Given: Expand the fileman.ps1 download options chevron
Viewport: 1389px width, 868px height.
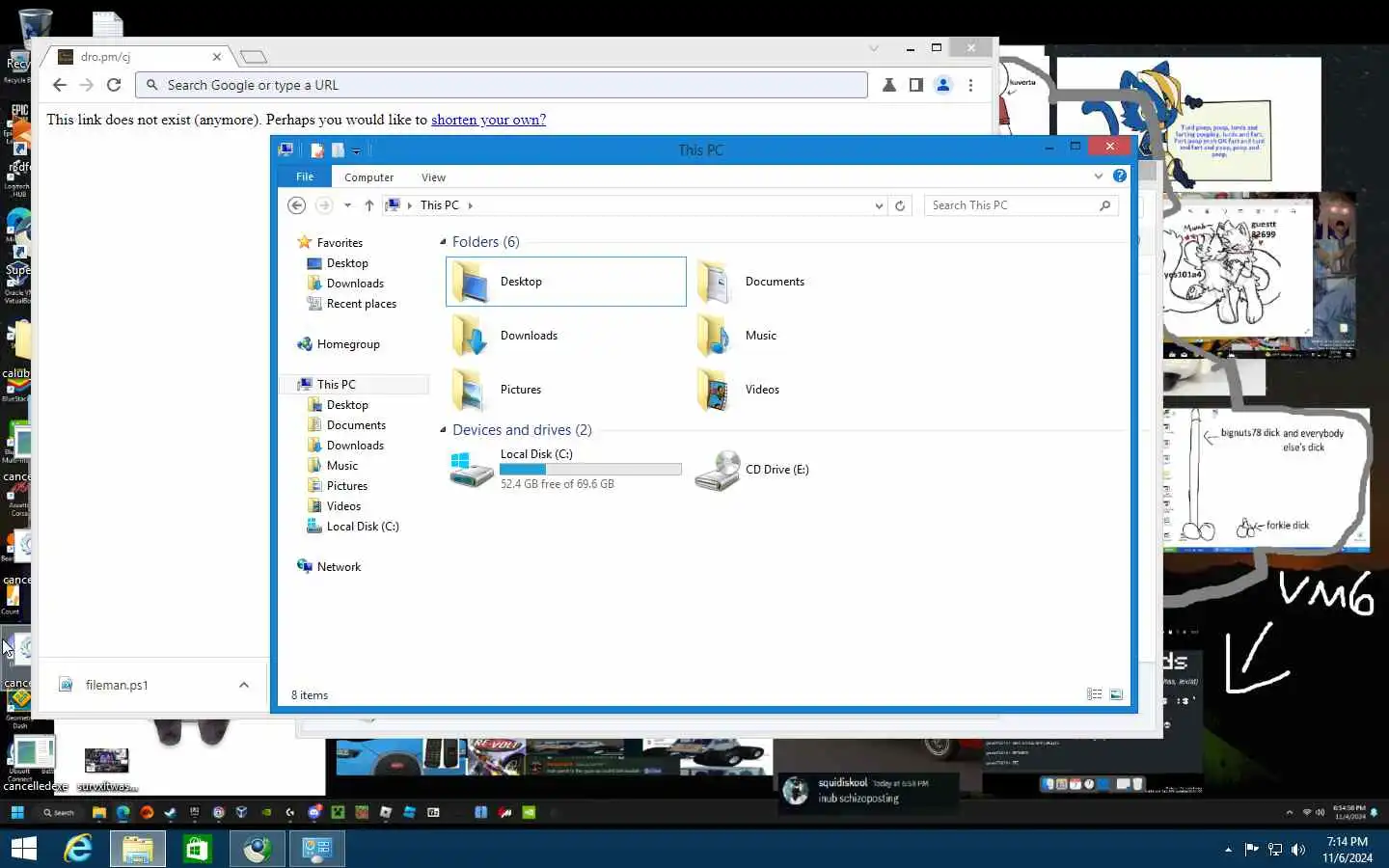Looking at the screenshot, I should pos(244,685).
